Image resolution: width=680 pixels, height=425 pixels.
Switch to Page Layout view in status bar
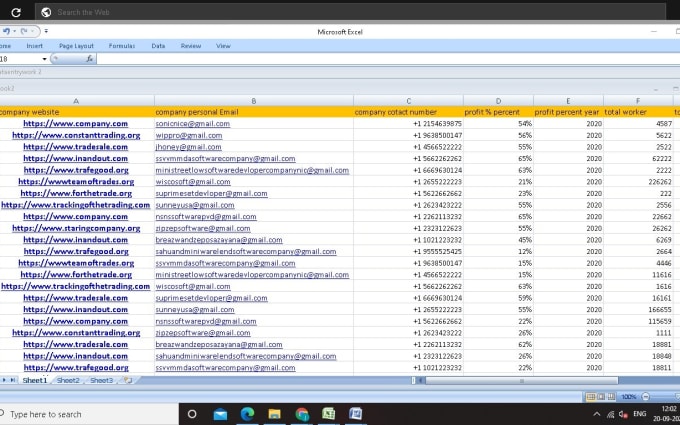(x=601, y=396)
